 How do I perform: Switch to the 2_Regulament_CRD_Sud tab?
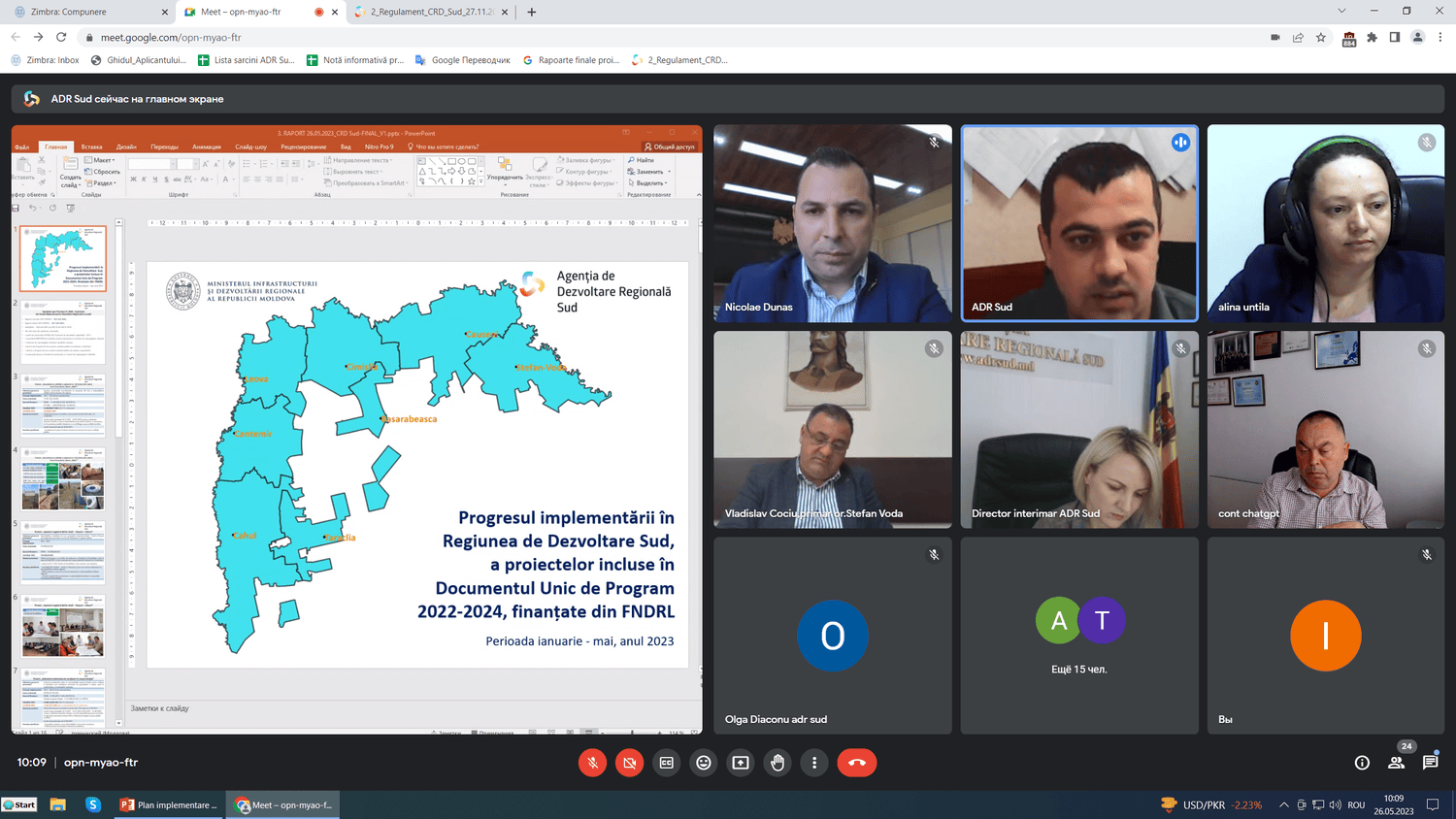coord(431,12)
